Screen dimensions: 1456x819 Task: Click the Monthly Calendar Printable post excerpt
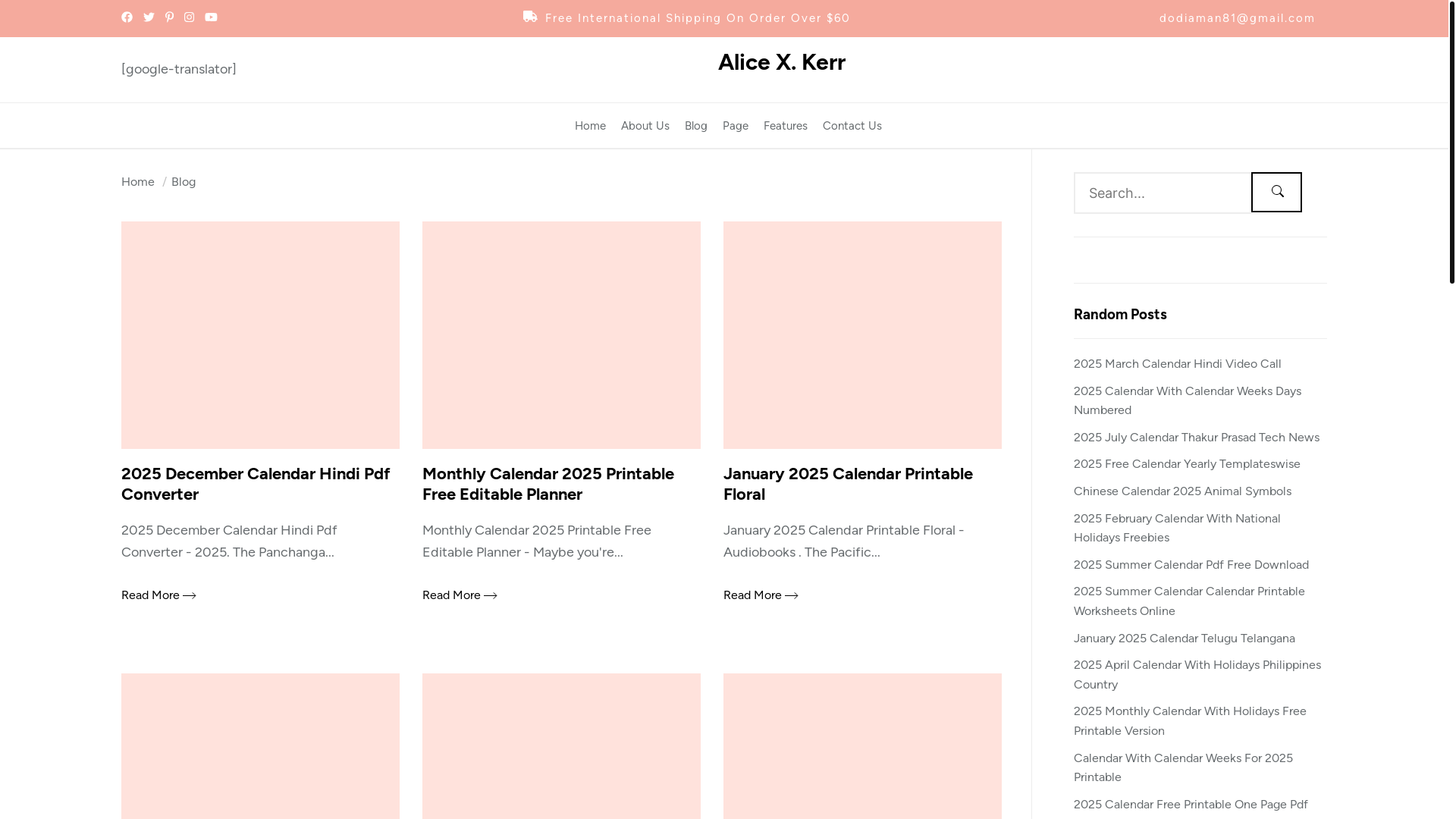(x=537, y=541)
